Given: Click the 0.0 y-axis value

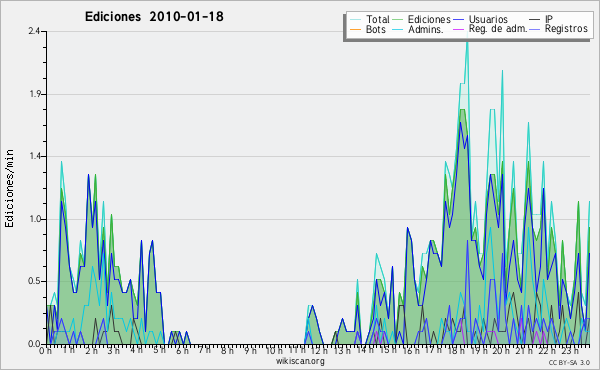Looking at the screenshot, I should tap(34, 344).
